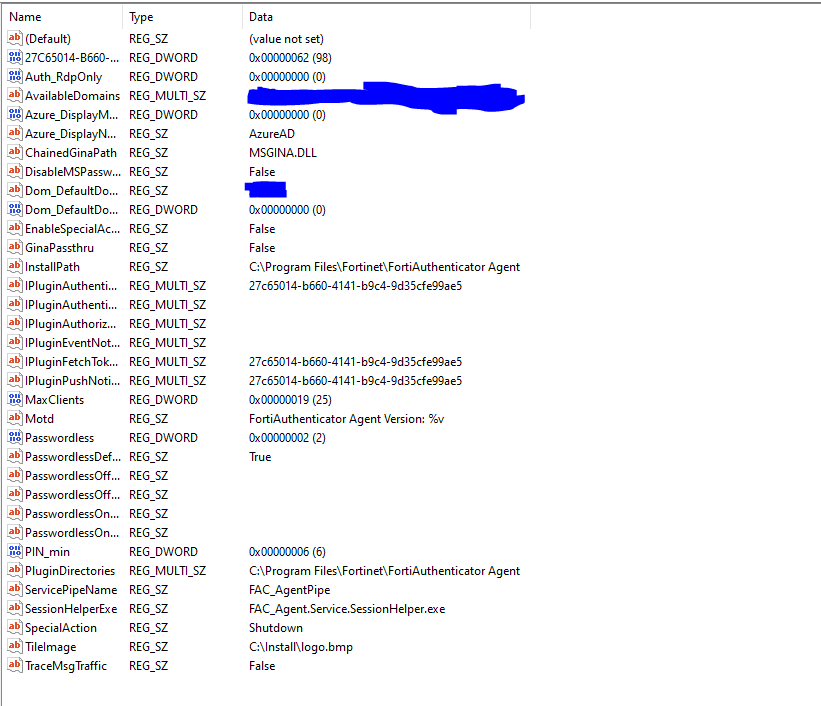This screenshot has height=706, width=821.
Task: Select the "AvailableDomains" value name
Action: (72, 96)
